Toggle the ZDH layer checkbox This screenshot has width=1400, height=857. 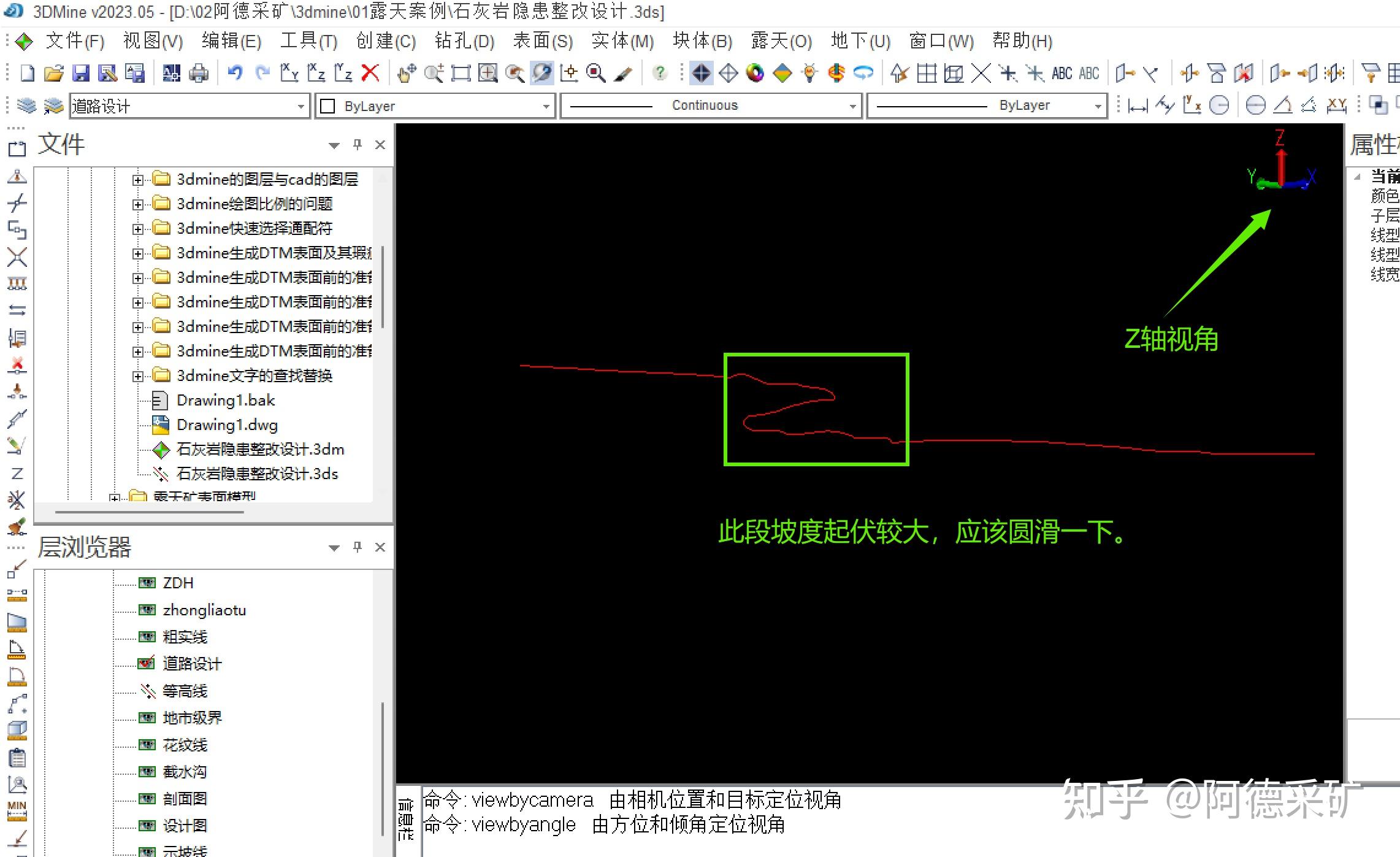coord(146,582)
